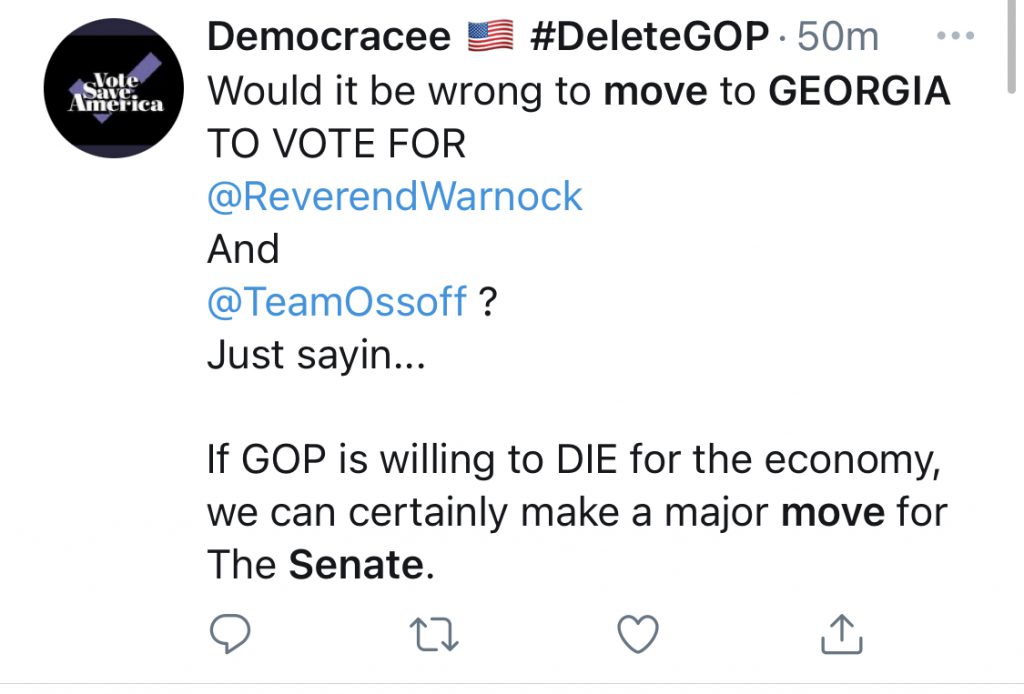1024x694 pixels.
Task: Click the scrollbar at the right edge
Action: [1011, 47]
